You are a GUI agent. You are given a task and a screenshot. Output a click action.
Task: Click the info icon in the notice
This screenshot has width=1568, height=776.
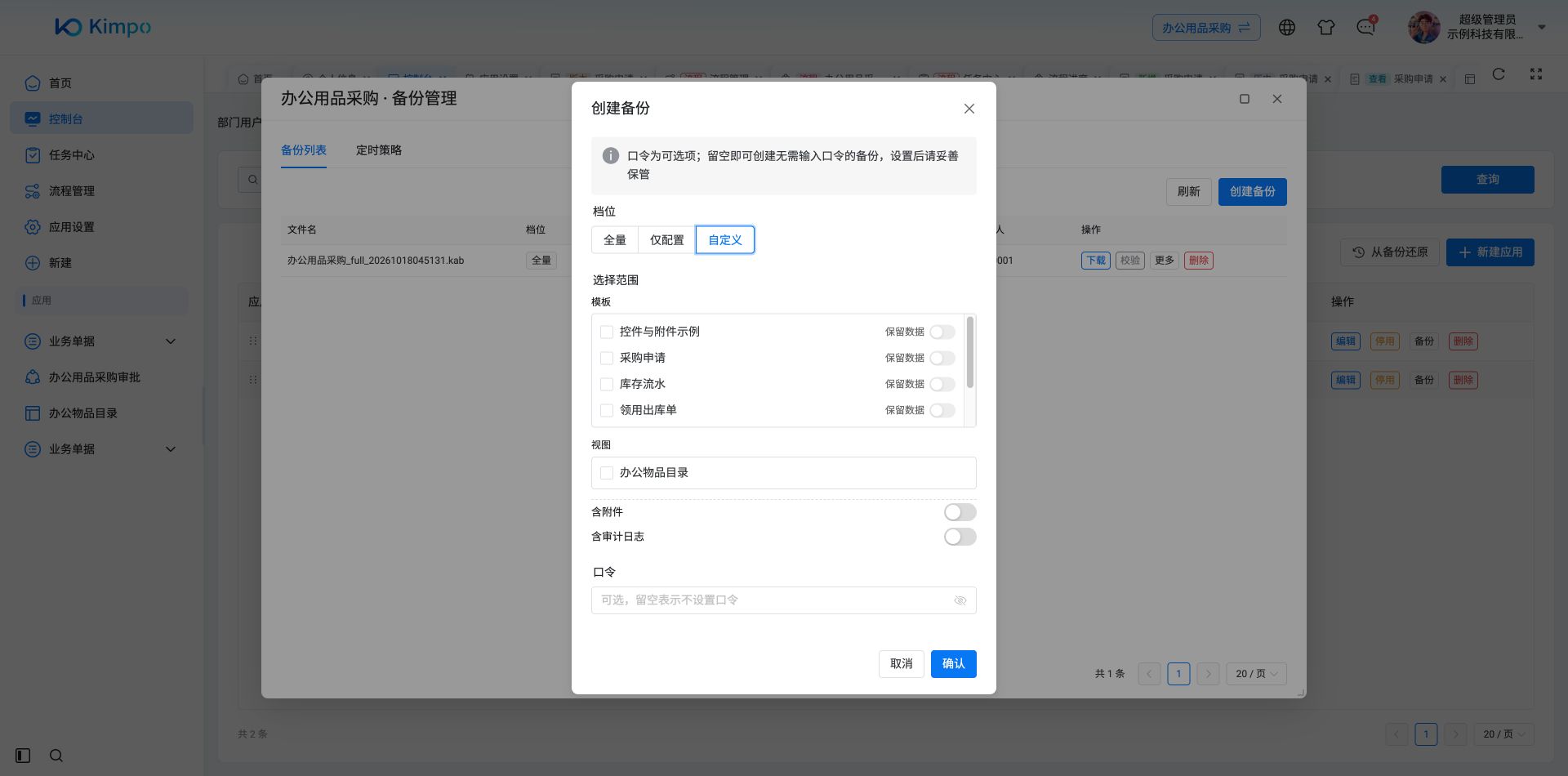tap(610, 155)
